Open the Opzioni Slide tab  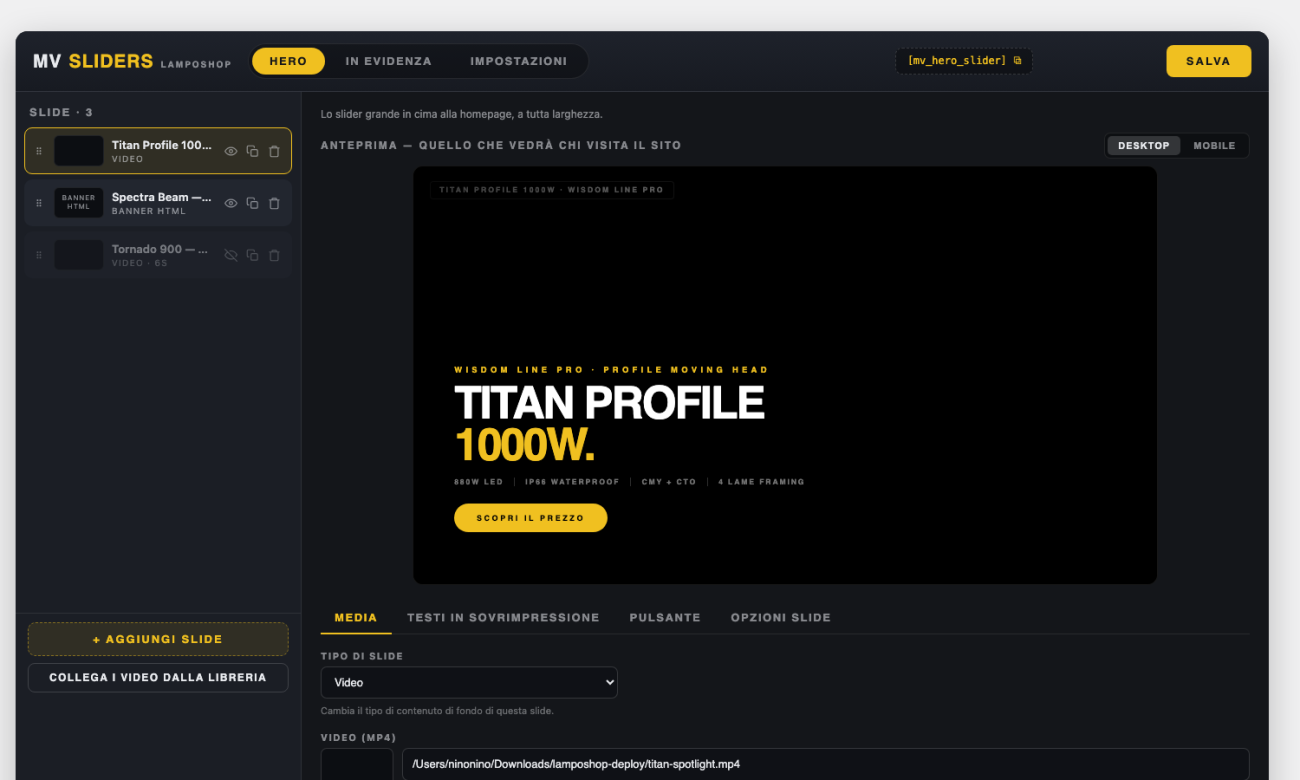(x=781, y=618)
